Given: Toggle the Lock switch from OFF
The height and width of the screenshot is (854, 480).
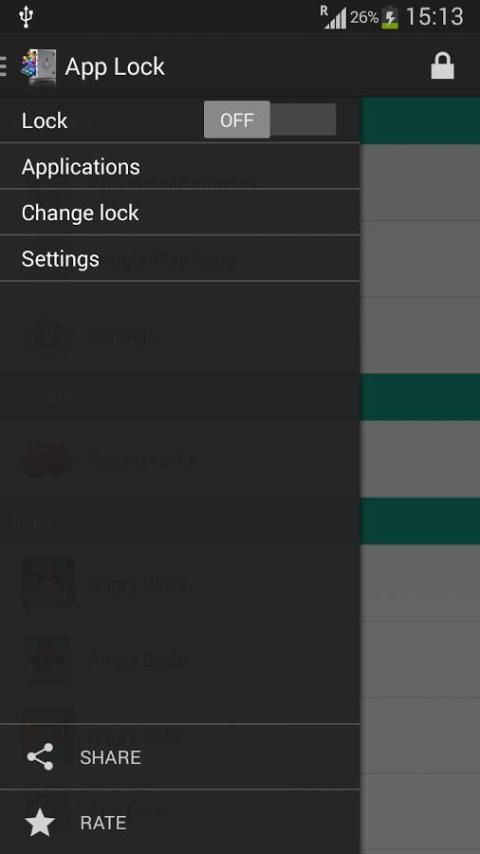Looking at the screenshot, I should coord(270,119).
